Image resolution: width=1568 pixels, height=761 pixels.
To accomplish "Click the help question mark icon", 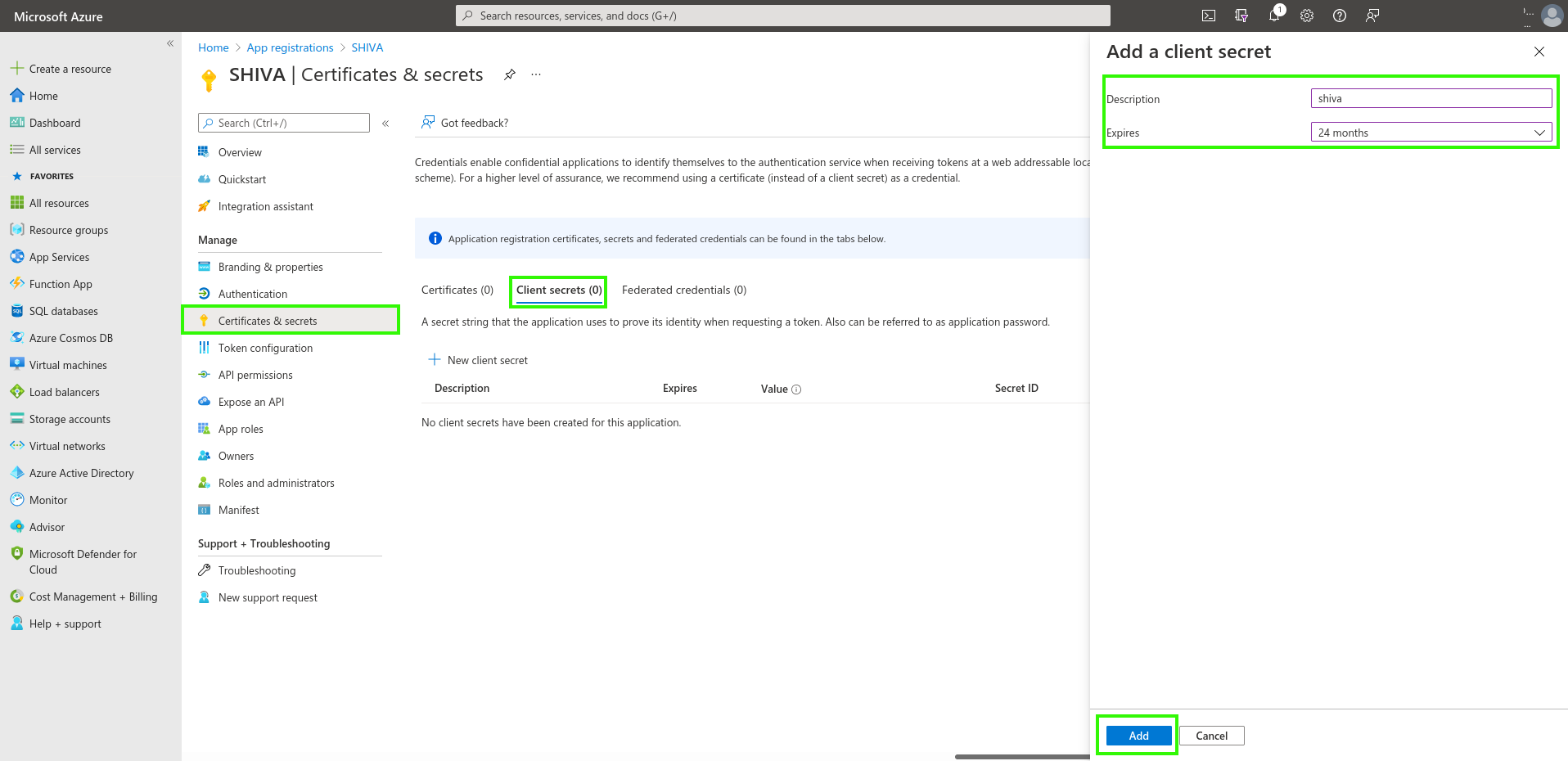I will point(1340,16).
